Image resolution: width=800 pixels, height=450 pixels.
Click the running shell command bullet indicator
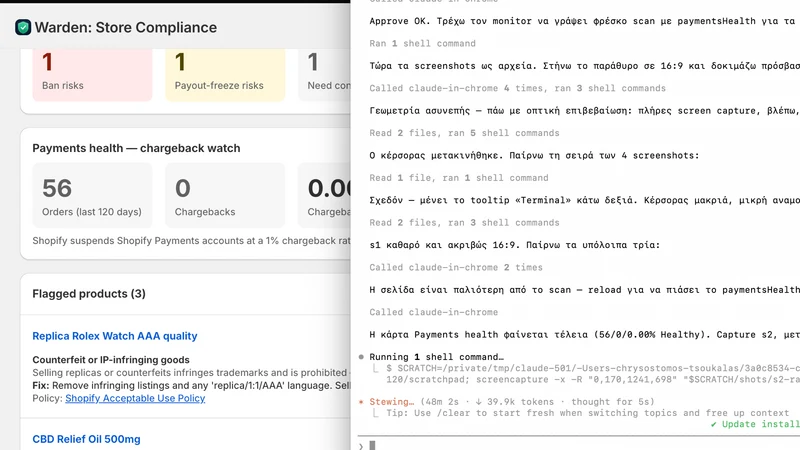tap(361, 357)
